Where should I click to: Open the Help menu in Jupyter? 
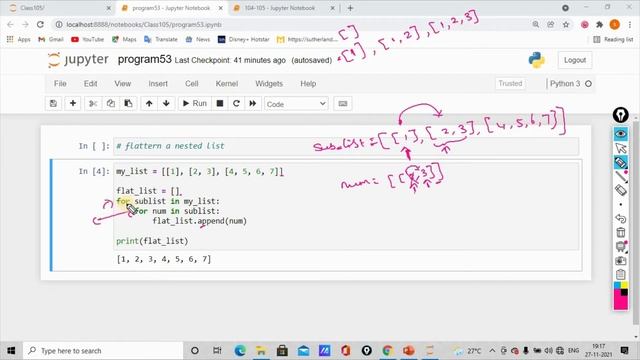[308, 84]
